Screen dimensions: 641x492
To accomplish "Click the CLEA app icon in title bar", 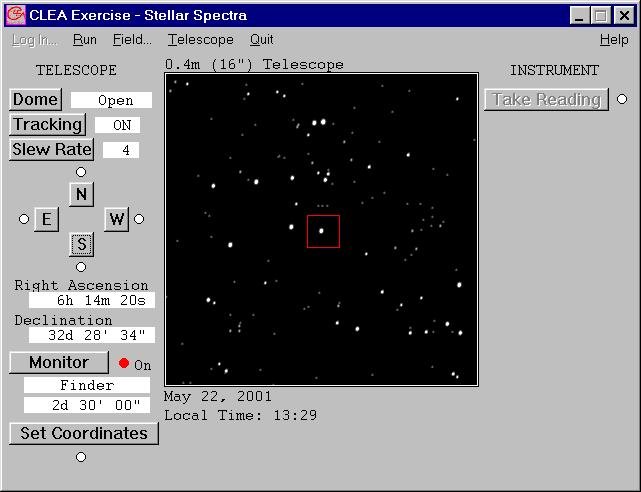I will tap(16, 15).
